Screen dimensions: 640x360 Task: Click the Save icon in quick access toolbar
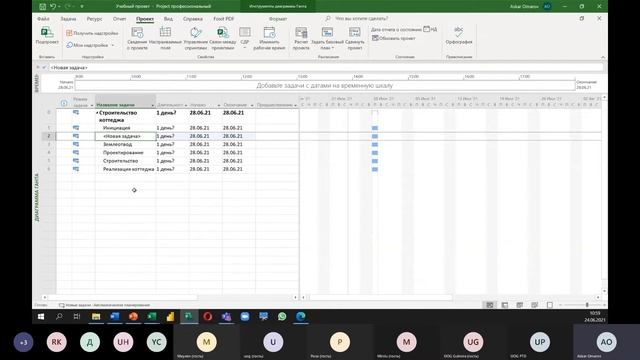point(42,7)
